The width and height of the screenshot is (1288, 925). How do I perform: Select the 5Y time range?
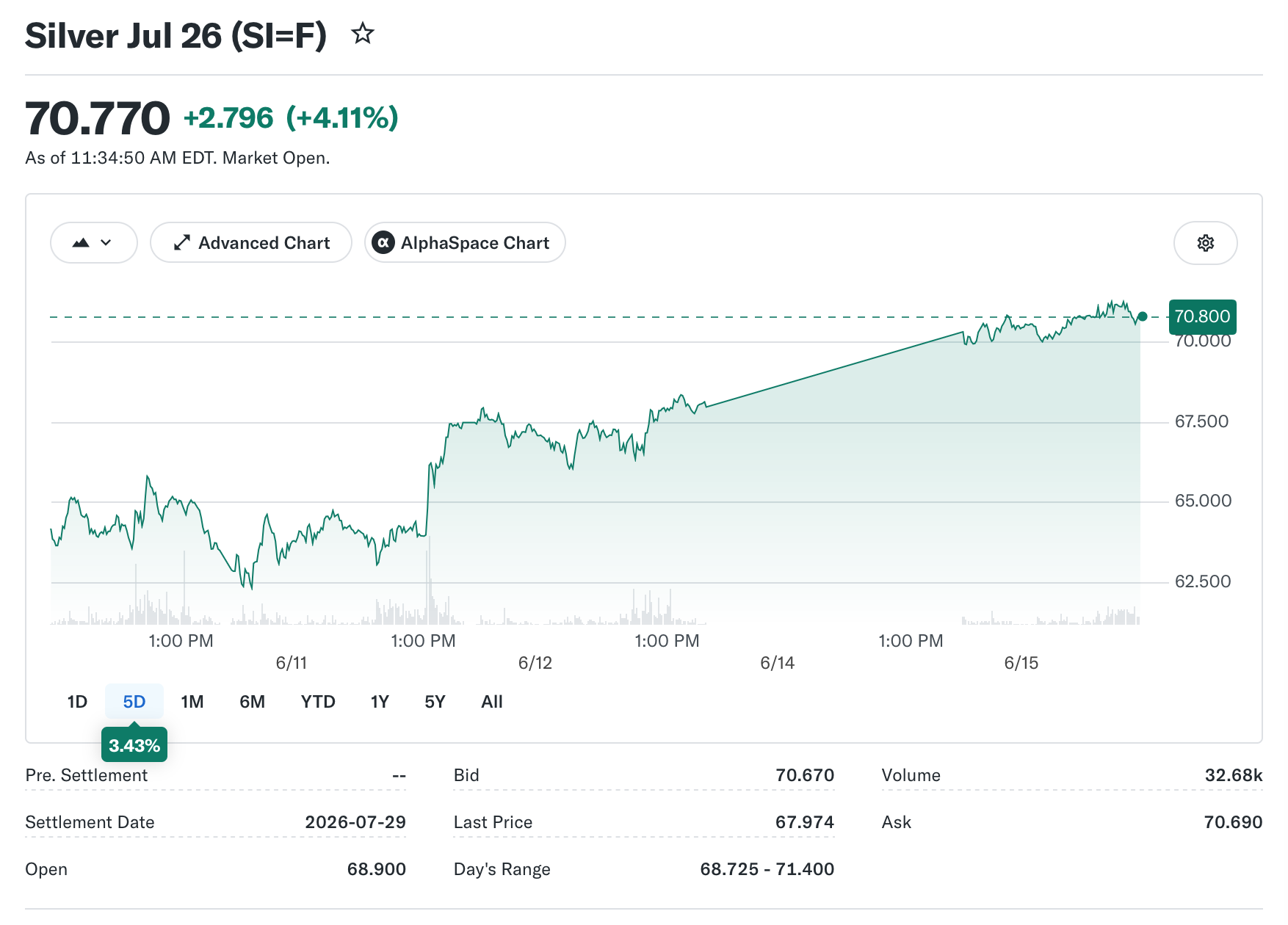435,702
